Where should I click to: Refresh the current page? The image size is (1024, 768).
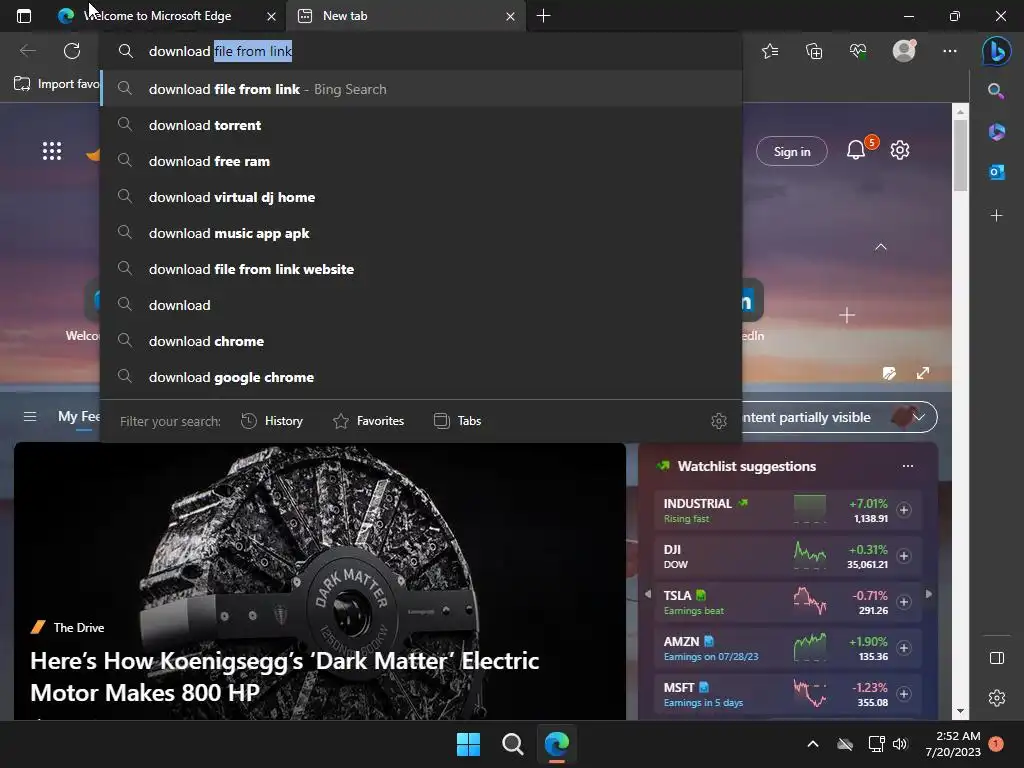coord(72,51)
